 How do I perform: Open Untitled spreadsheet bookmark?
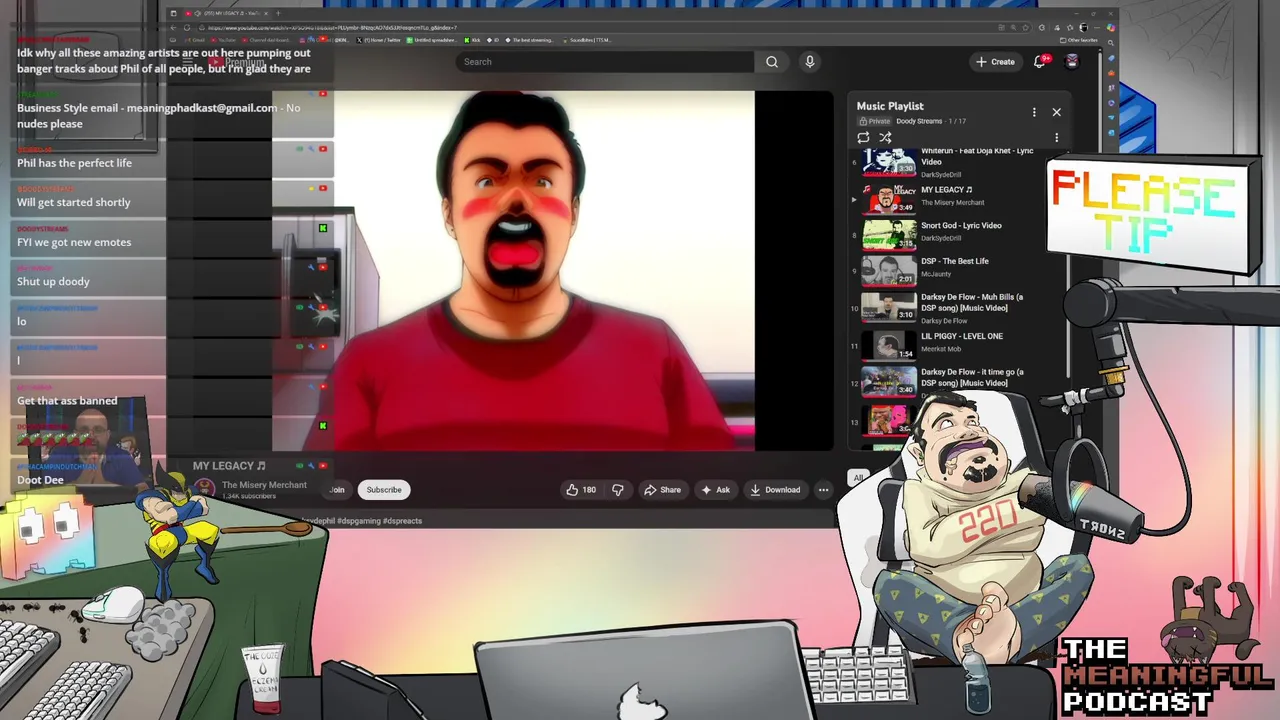tap(433, 40)
